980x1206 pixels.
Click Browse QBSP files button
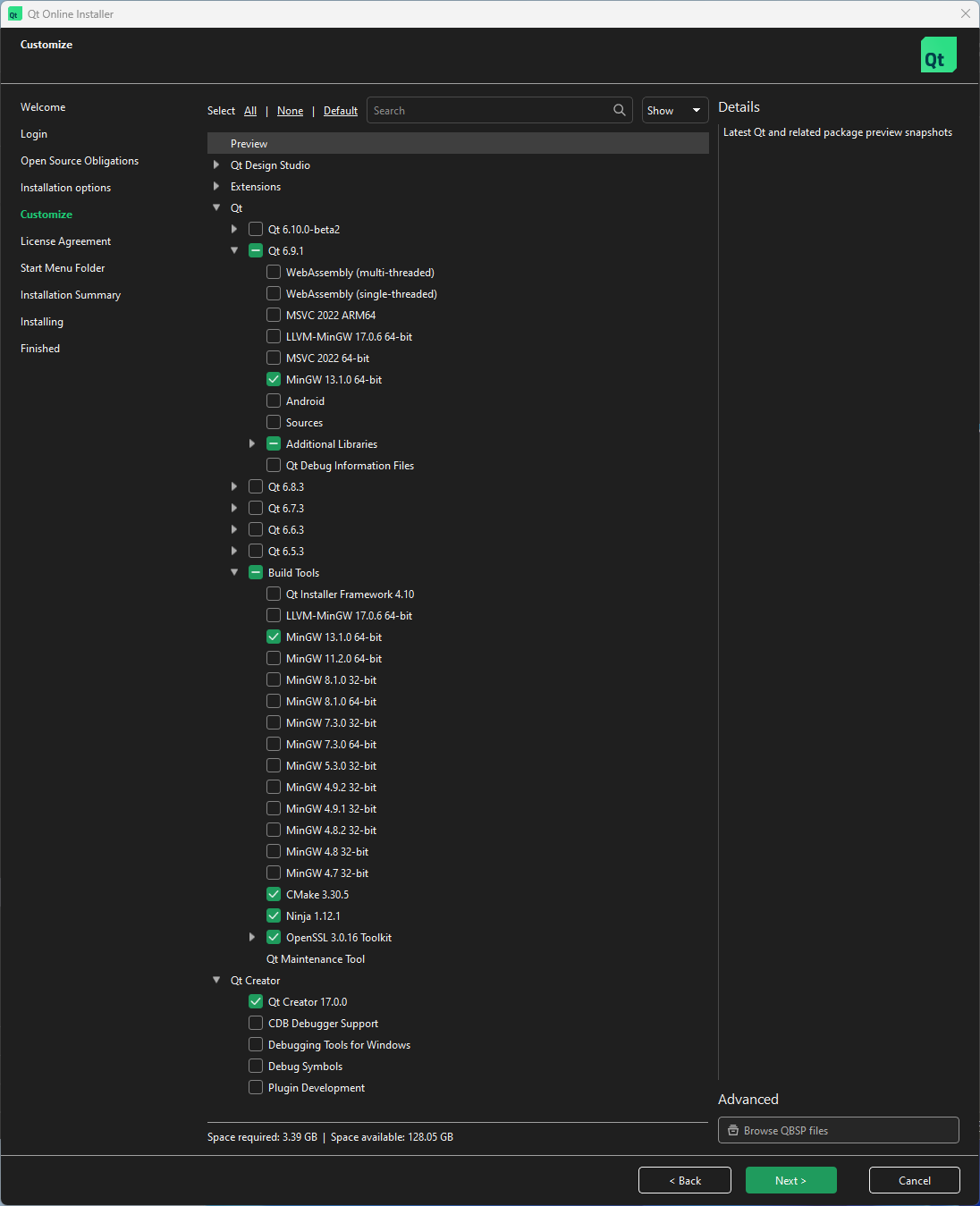point(838,1130)
